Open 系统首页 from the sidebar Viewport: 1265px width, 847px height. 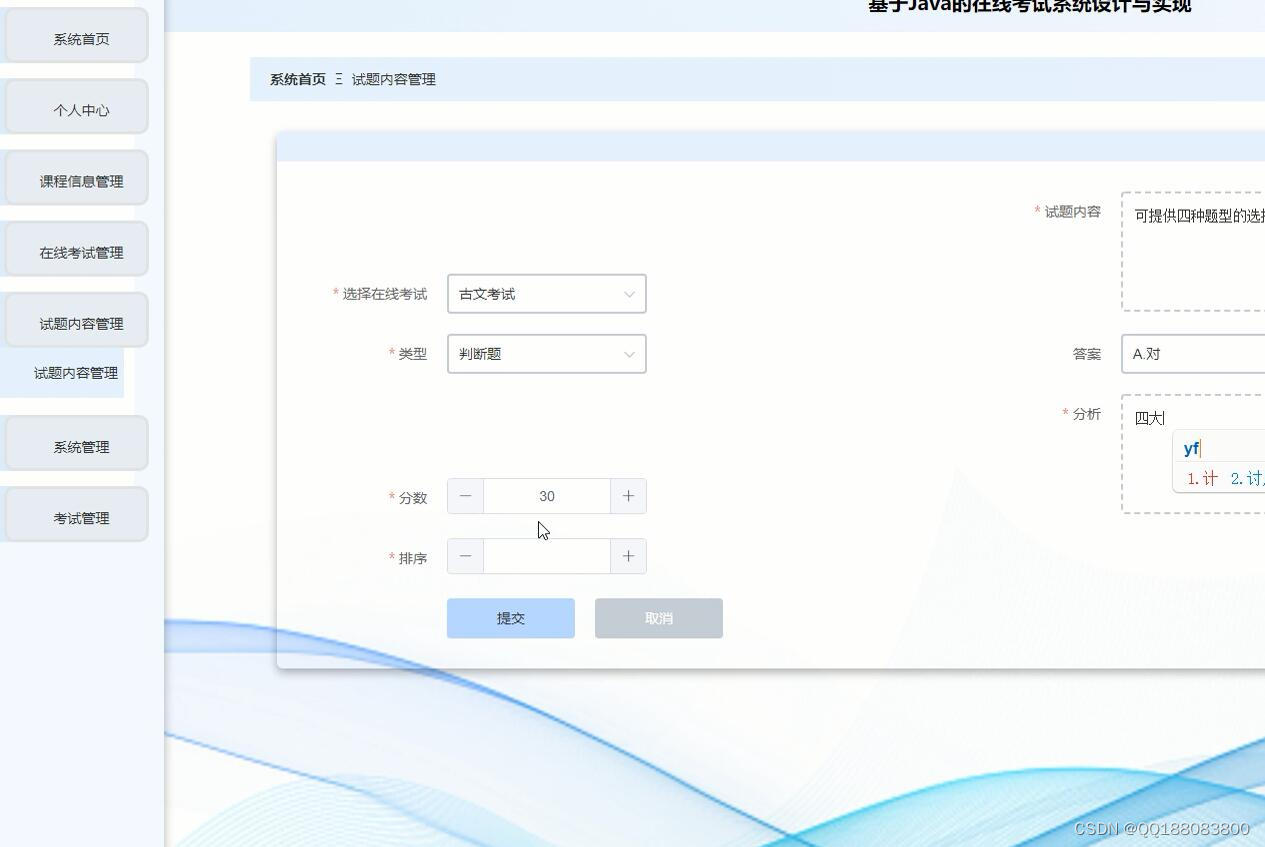pos(75,38)
